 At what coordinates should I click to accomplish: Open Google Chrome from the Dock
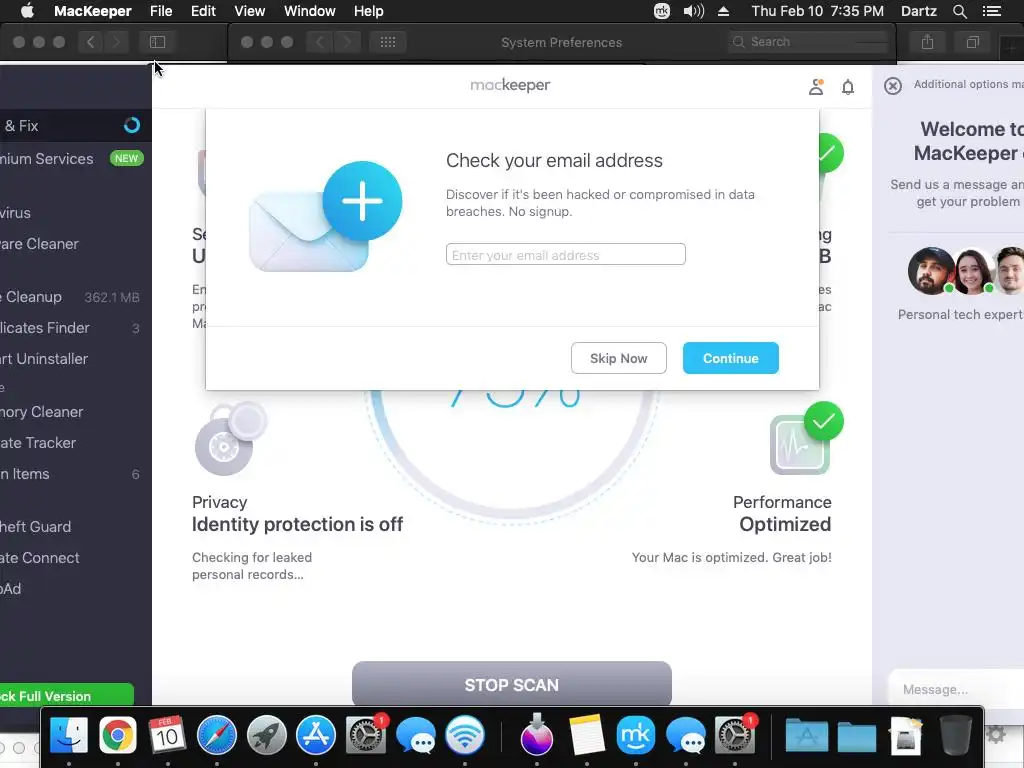(118, 735)
